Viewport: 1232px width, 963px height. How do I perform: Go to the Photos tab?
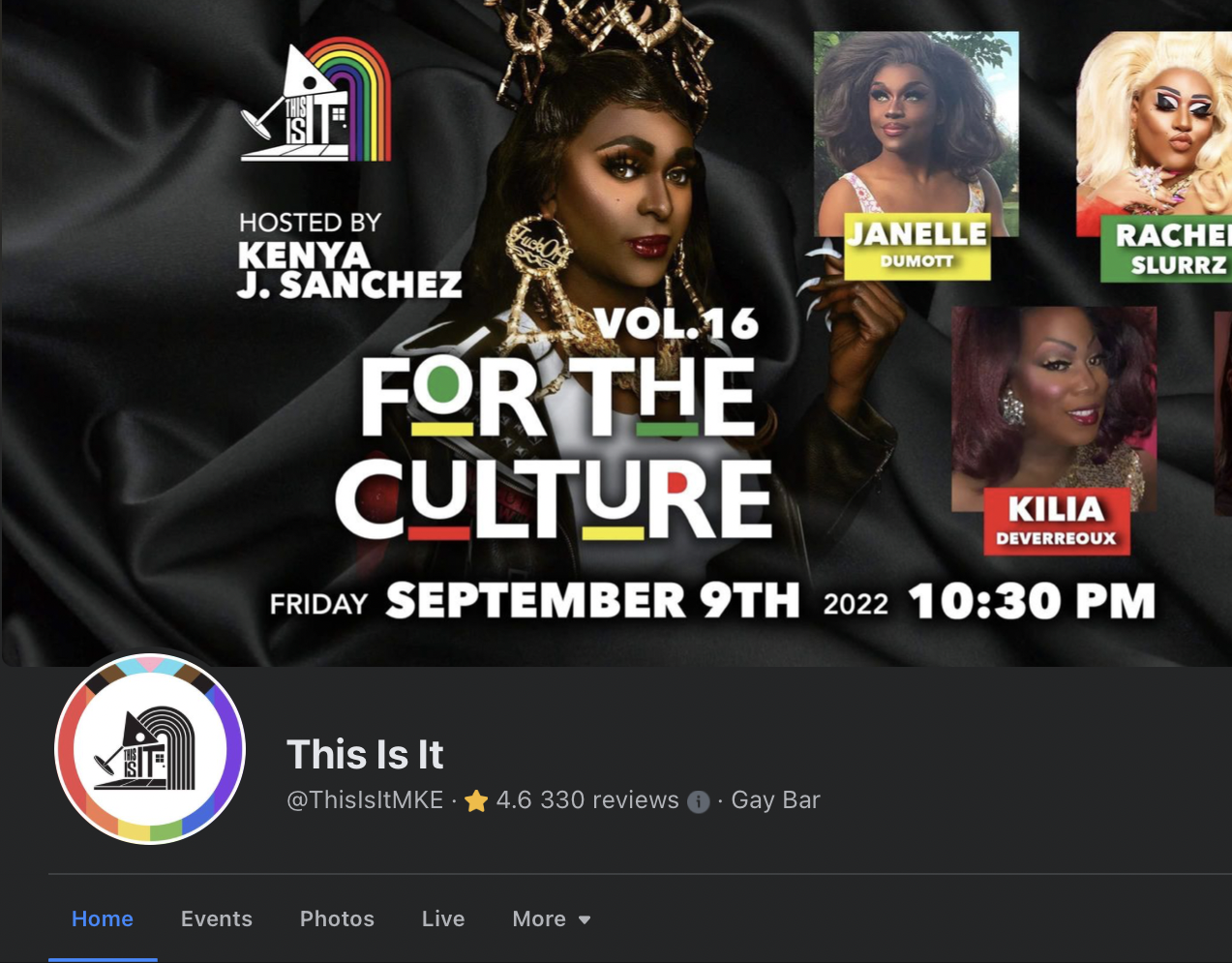coord(337,918)
